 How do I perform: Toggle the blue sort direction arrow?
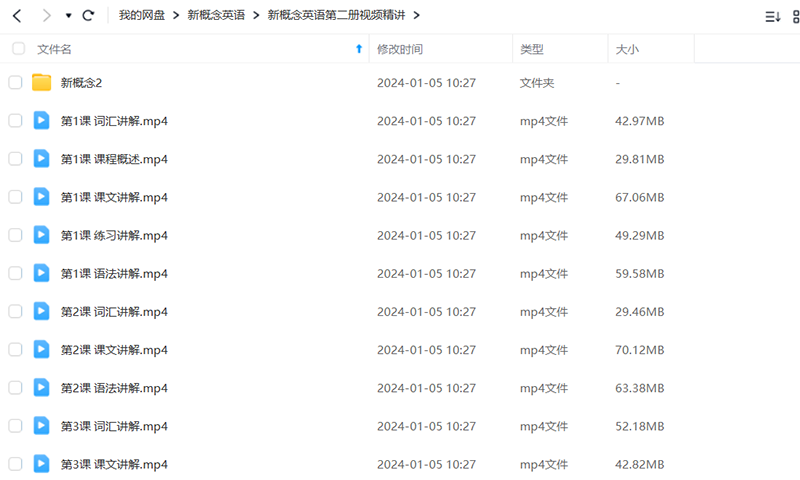(x=359, y=49)
